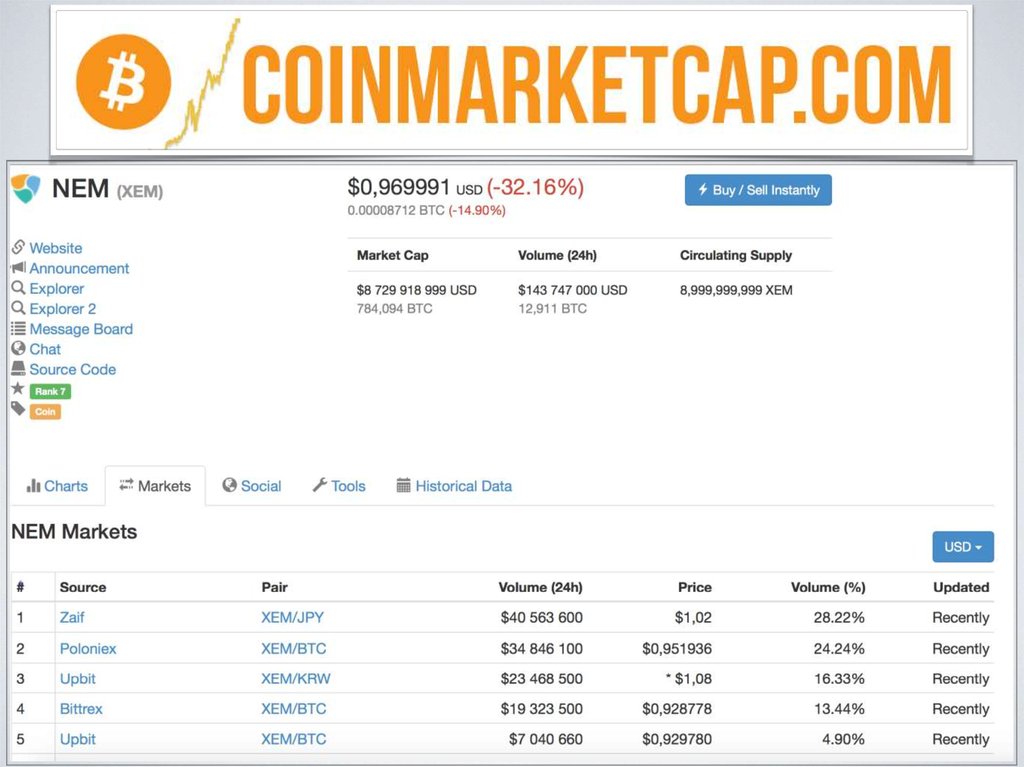Viewport: 1024px width, 767px height.
Task: Click row 5 Upbit XEM/BTC pair link
Action: click(x=294, y=739)
